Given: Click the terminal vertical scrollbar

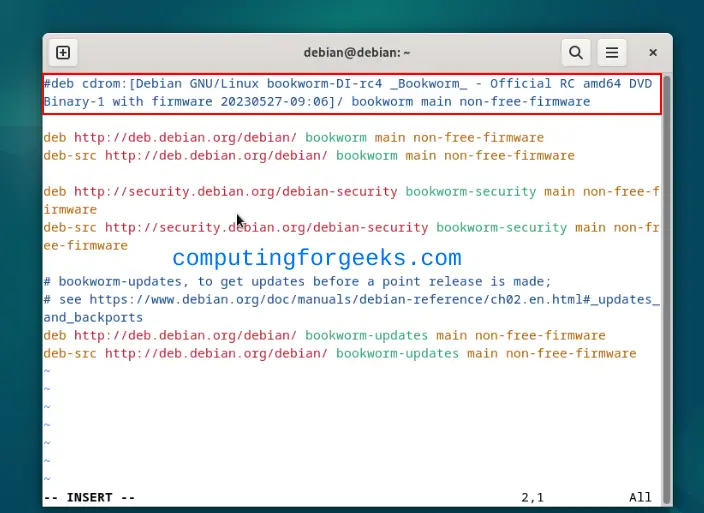Looking at the screenshot, I should [x=667, y=289].
